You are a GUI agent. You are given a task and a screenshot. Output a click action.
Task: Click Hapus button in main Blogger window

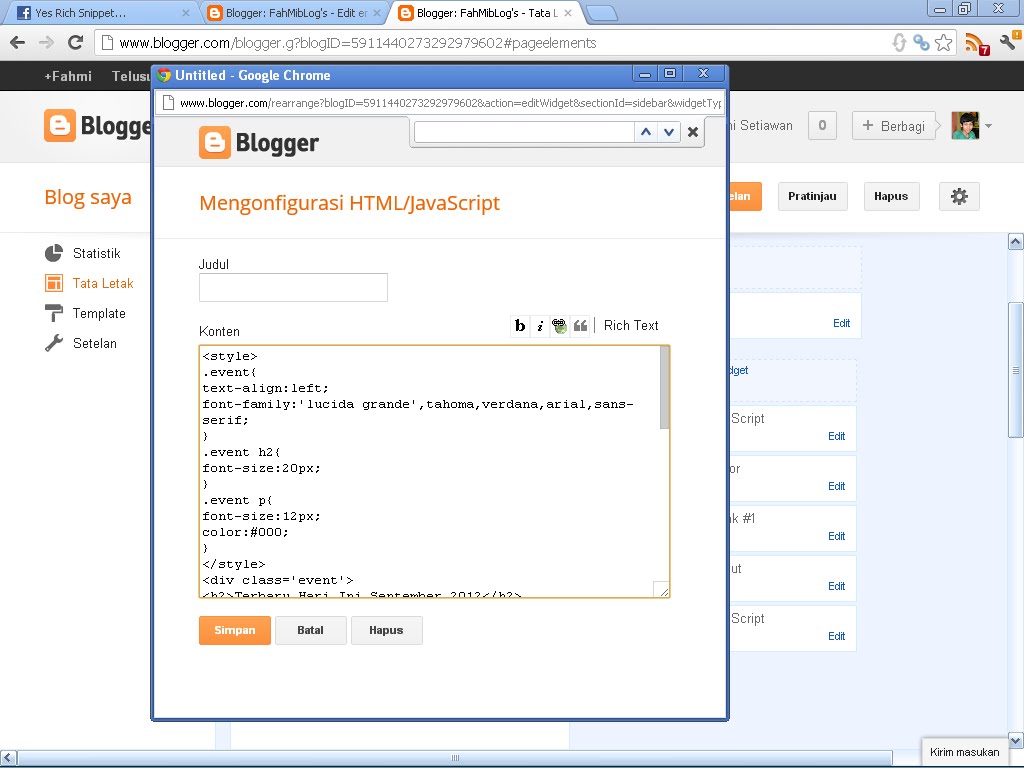(891, 197)
